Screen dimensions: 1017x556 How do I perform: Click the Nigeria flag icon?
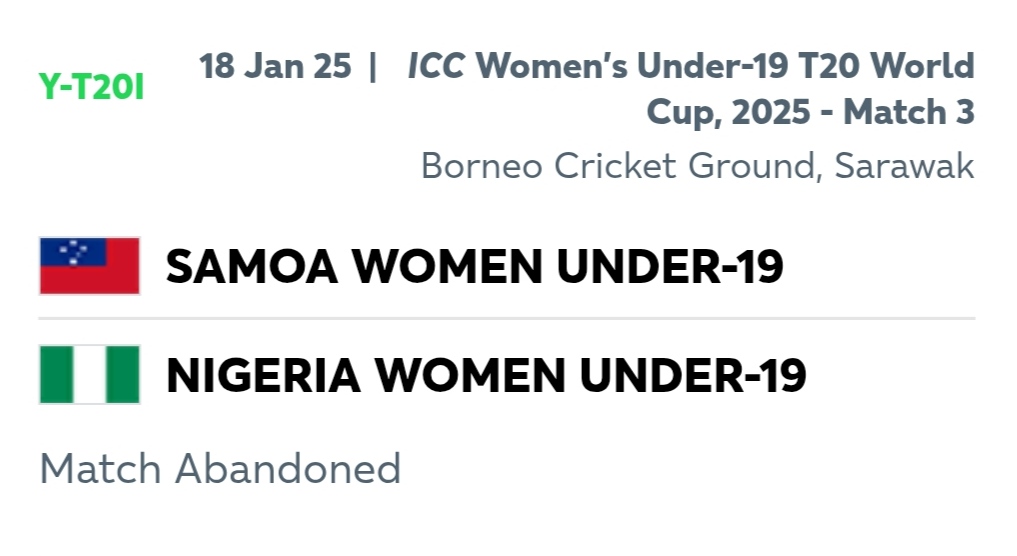pos(90,374)
